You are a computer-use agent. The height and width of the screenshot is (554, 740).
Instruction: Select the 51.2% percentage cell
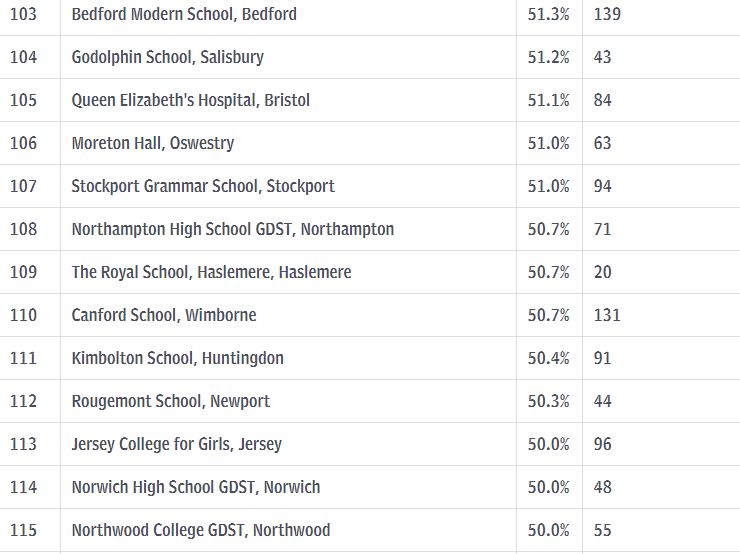548,57
